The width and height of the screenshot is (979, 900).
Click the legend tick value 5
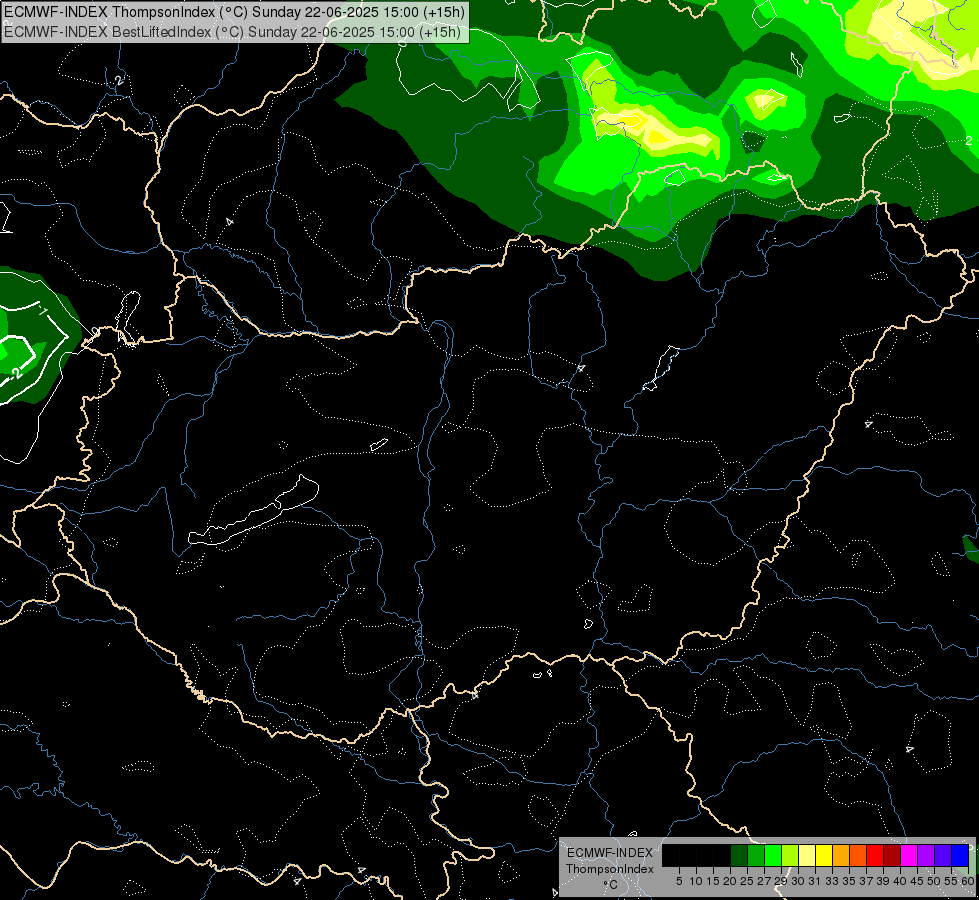pyautogui.click(x=679, y=881)
